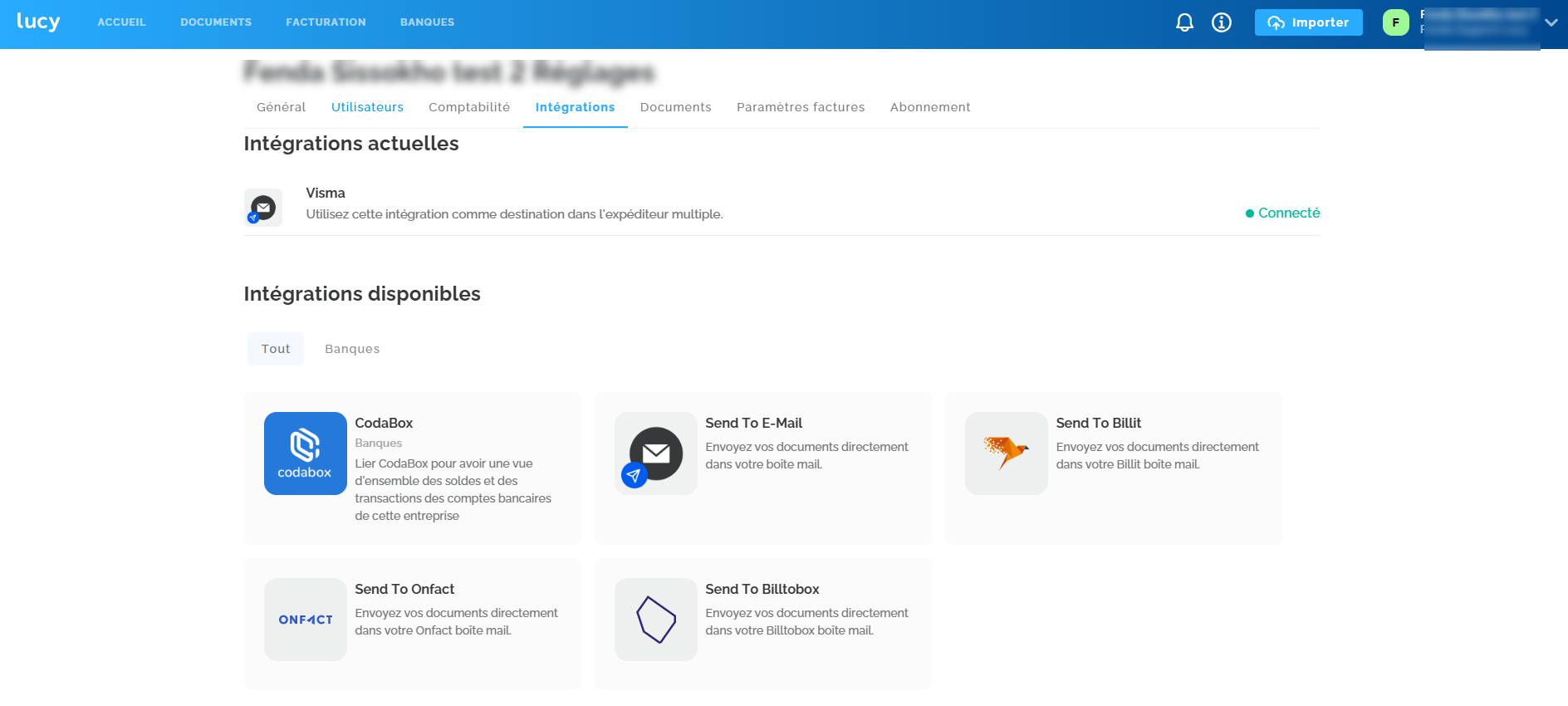Viewport: 1568px width, 706px height.
Task: Click the green F user avatar
Action: point(1395,22)
